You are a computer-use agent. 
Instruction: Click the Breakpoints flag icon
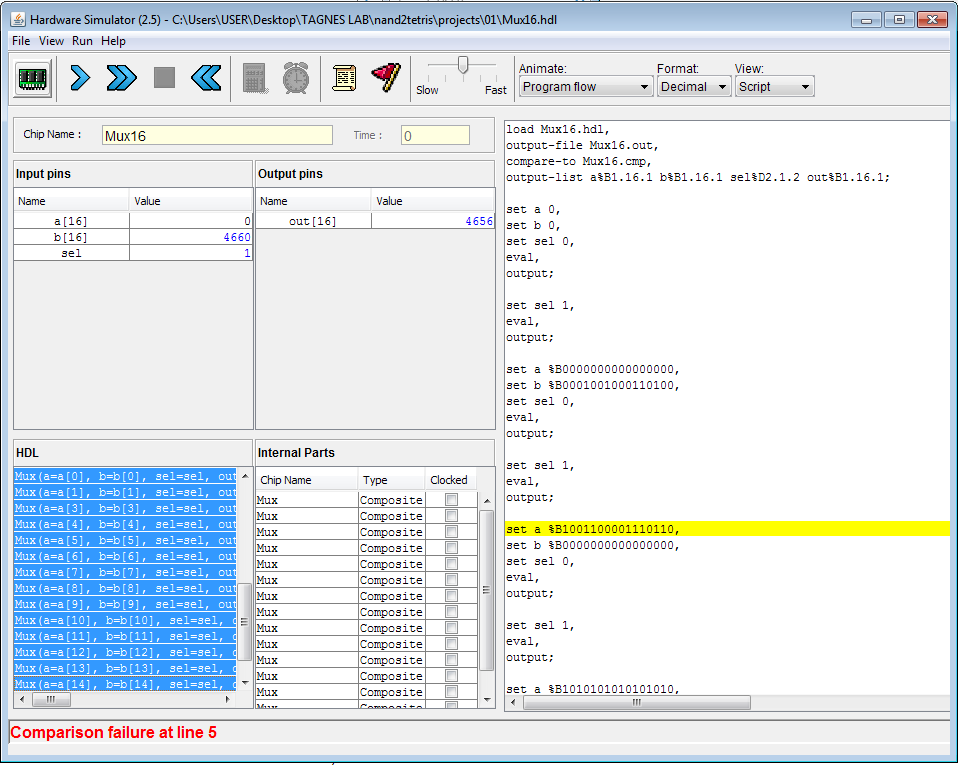[386, 77]
